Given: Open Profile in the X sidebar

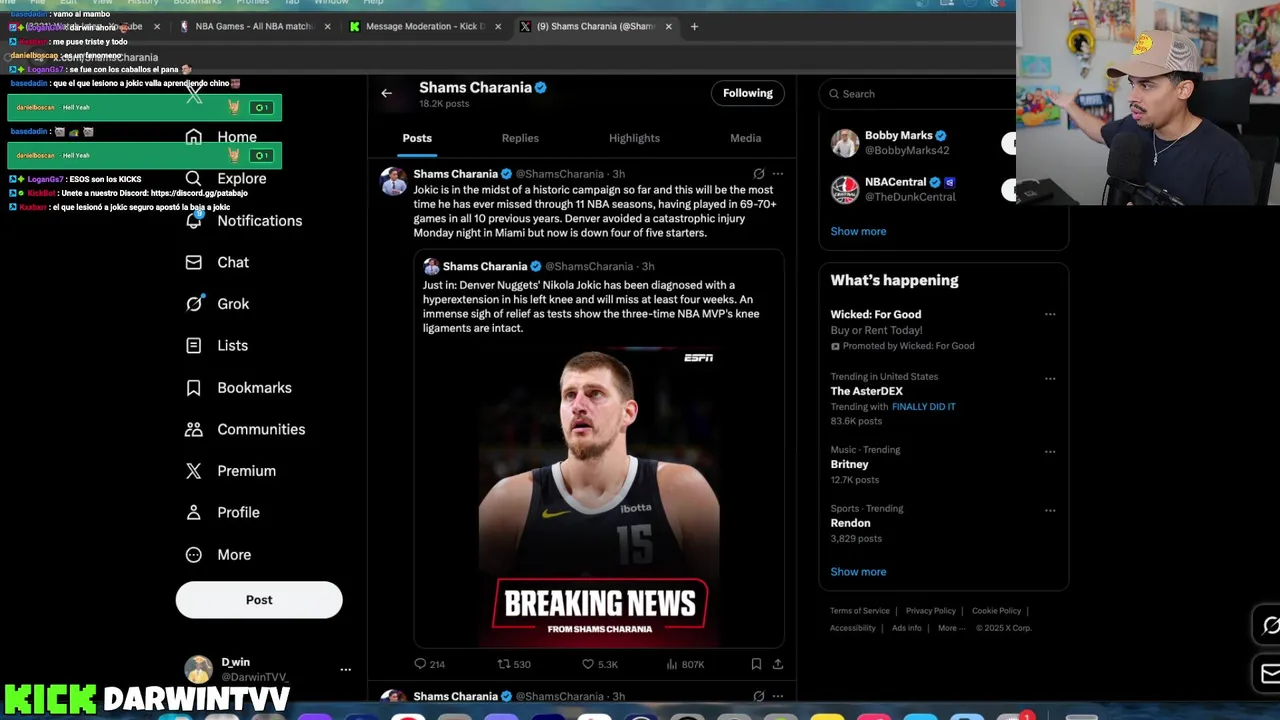Looking at the screenshot, I should pyautogui.click(x=222, y=513).
